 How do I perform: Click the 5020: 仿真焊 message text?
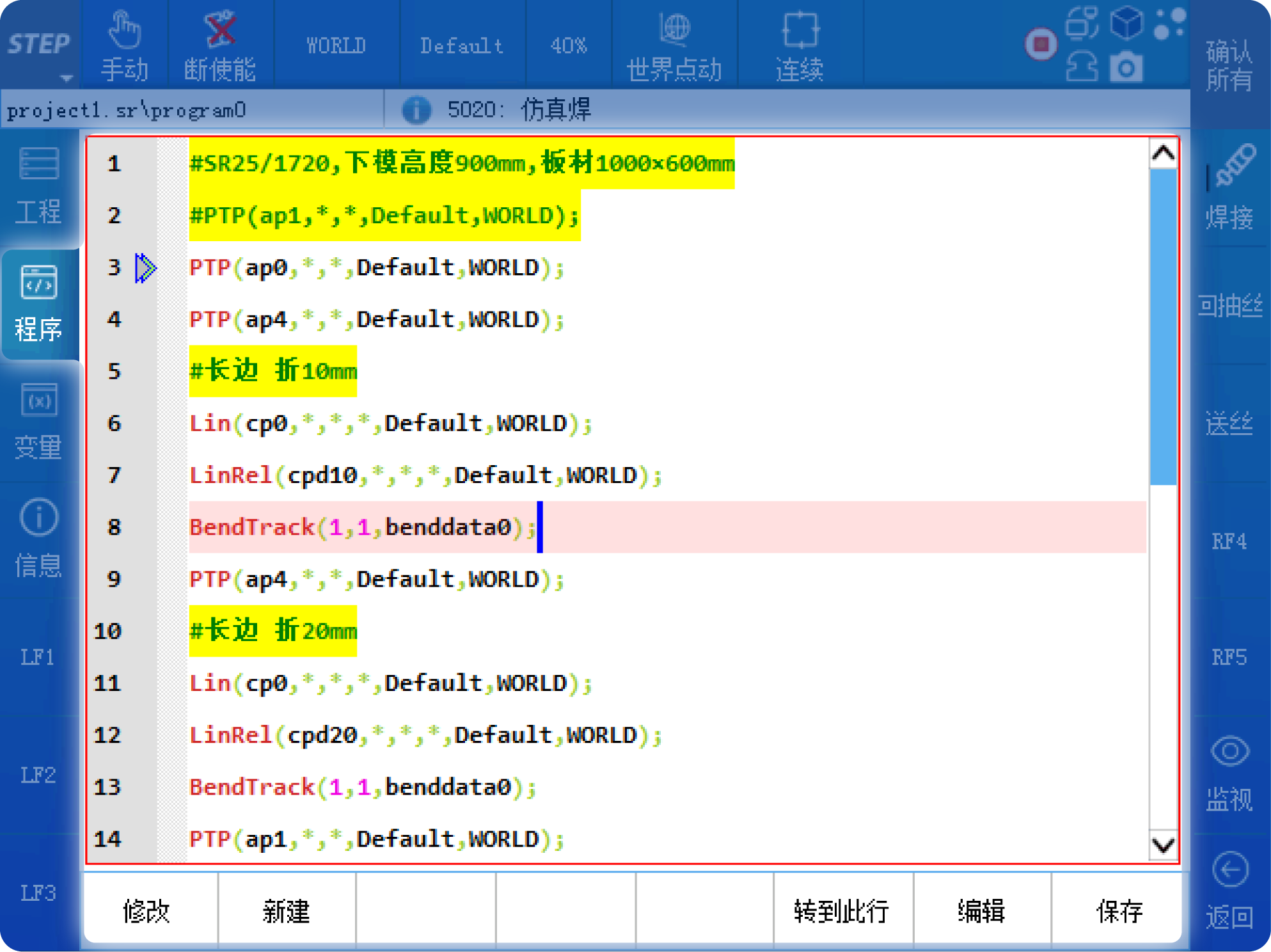point(519,110)
